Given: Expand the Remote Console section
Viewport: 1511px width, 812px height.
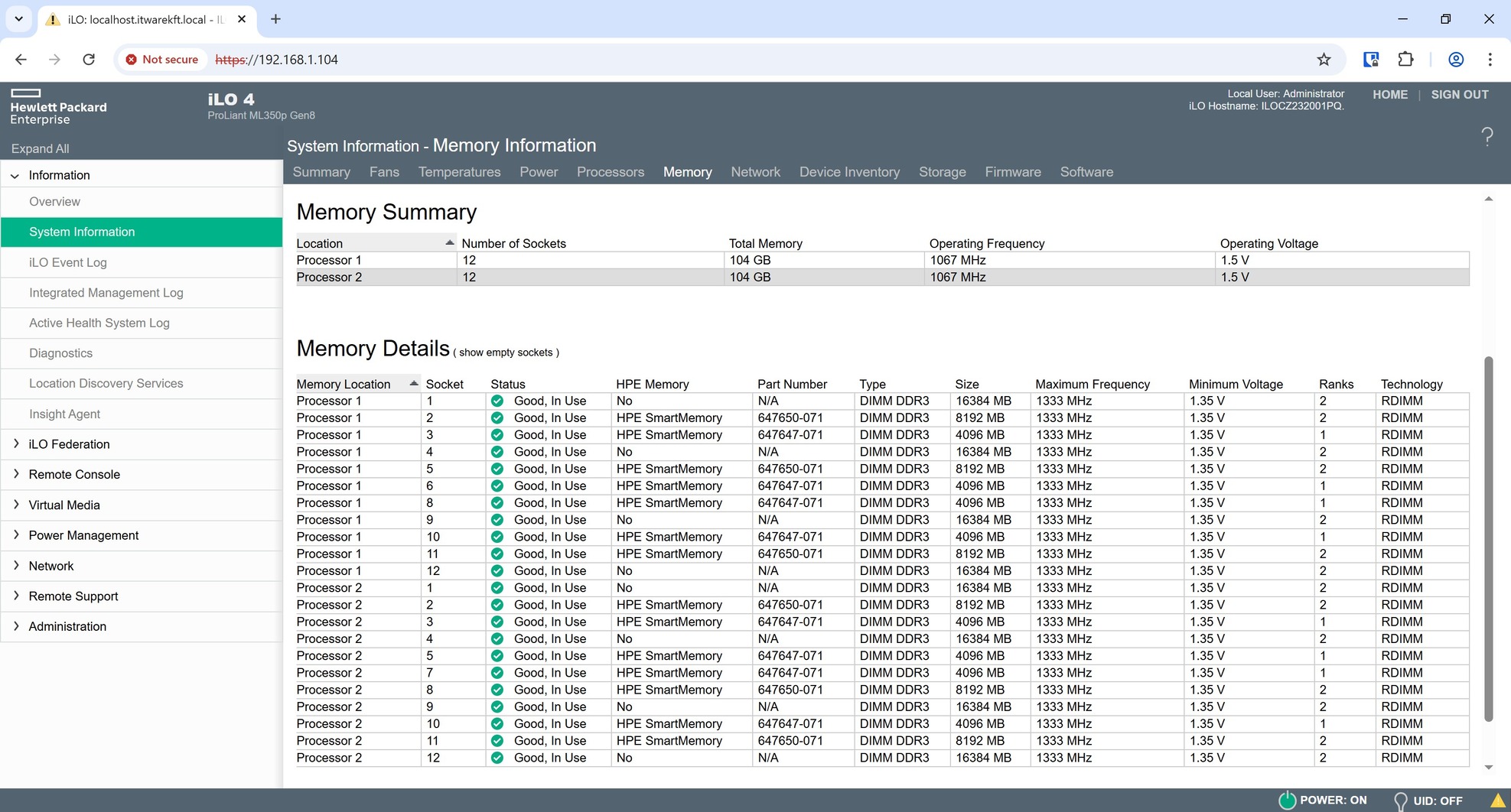Looking at the screenshot, I should click(x=16, y=475).
